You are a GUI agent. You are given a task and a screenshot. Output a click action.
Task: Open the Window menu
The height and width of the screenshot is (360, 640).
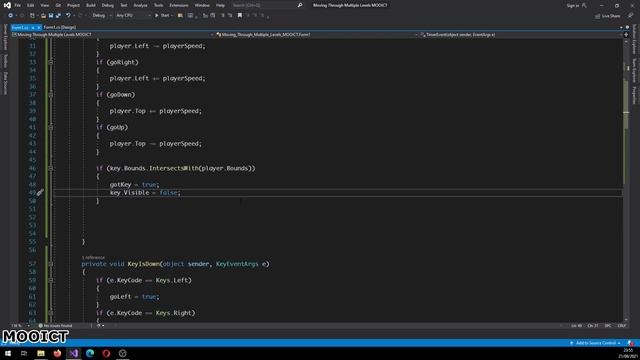point(202,5)
